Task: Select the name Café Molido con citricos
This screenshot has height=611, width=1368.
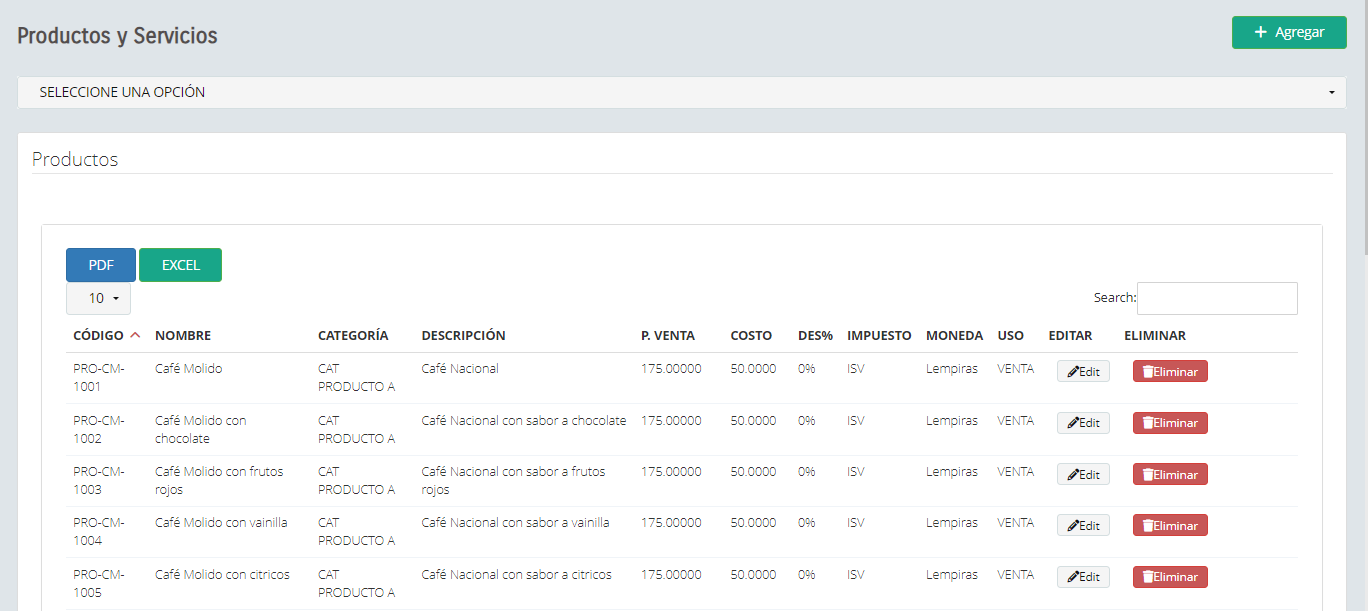Action: coord(222,574)
